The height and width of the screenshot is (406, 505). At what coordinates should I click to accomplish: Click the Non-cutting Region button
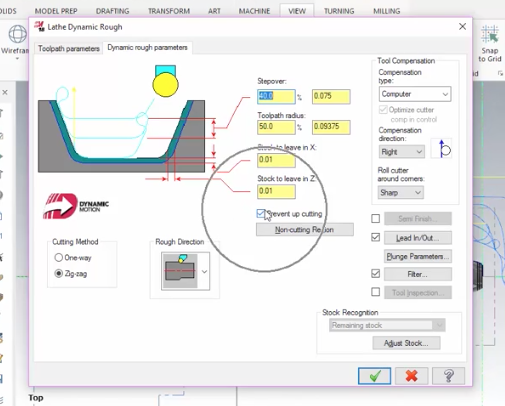click(305, 230)
